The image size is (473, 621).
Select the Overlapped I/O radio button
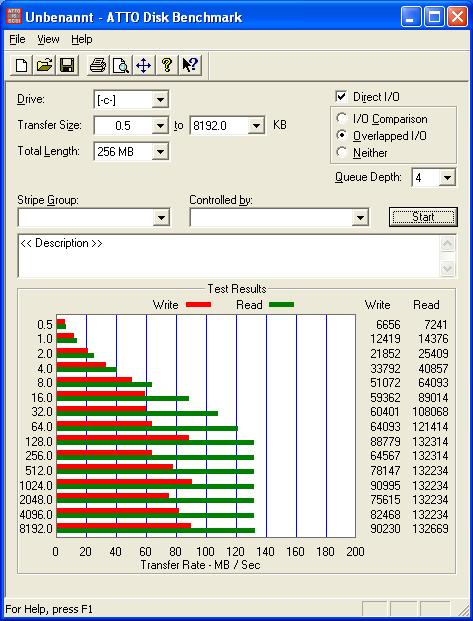(341, 135)
